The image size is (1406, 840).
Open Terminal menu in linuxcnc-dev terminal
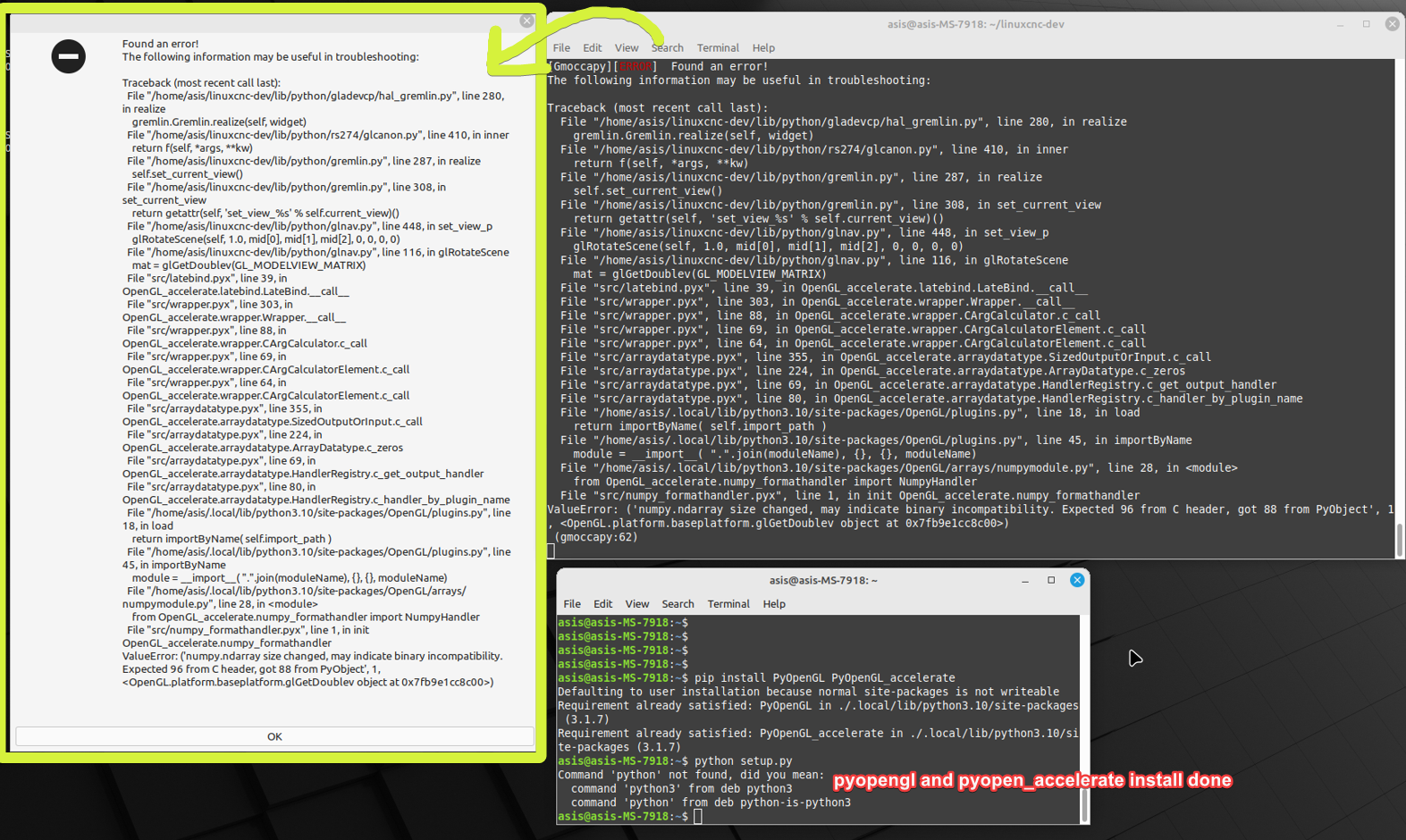(718, 48)
